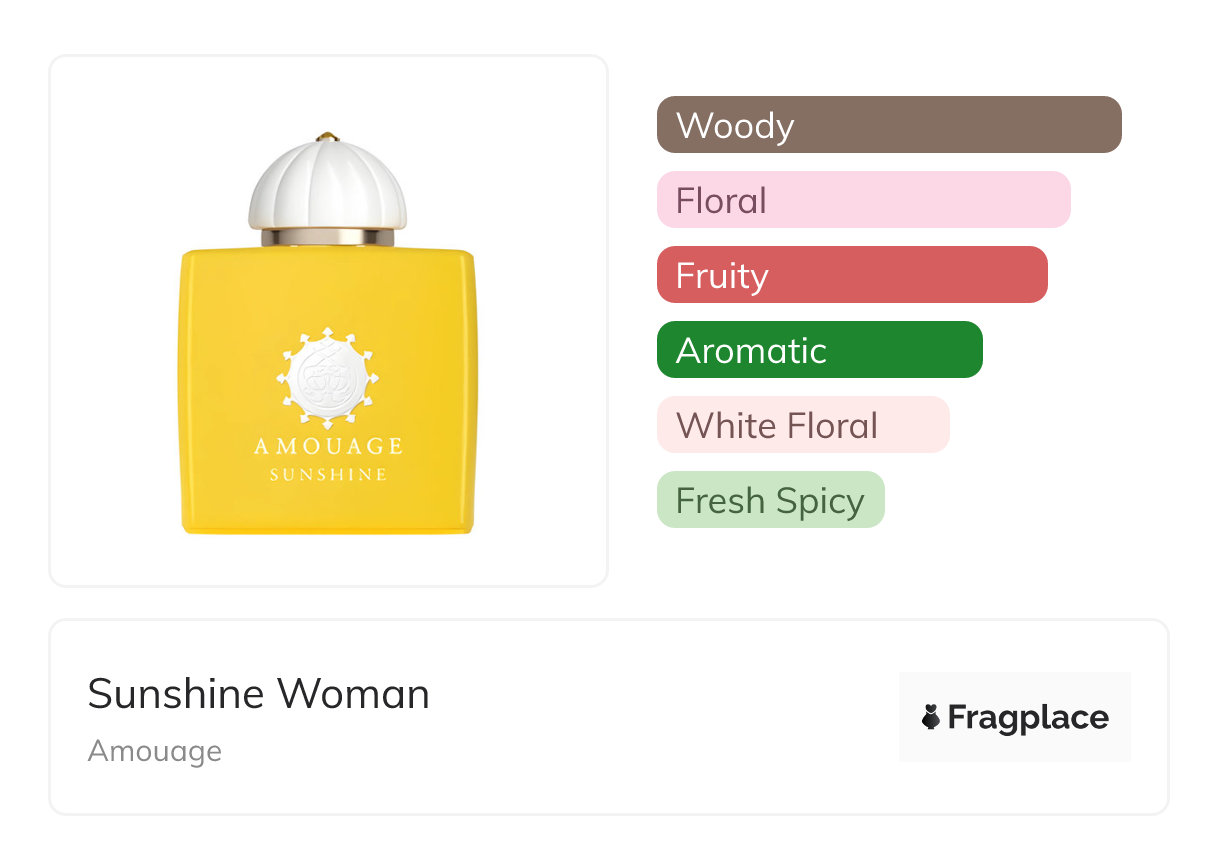The width and height of the screenshot is (1218, 864).
Task: Click the White Floral accord bar
Action: [802, 425]
